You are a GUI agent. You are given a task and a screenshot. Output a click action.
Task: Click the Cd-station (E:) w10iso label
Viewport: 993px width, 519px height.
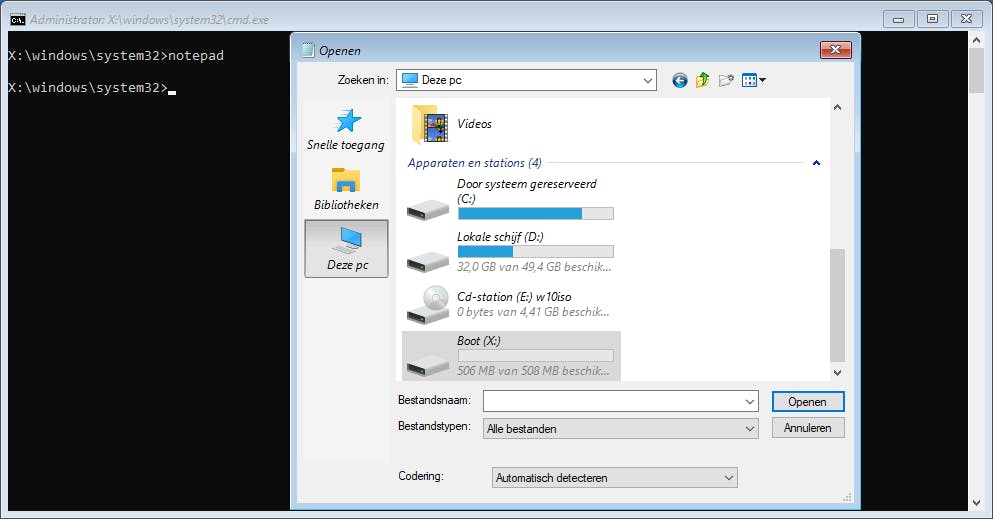(514, 297)
